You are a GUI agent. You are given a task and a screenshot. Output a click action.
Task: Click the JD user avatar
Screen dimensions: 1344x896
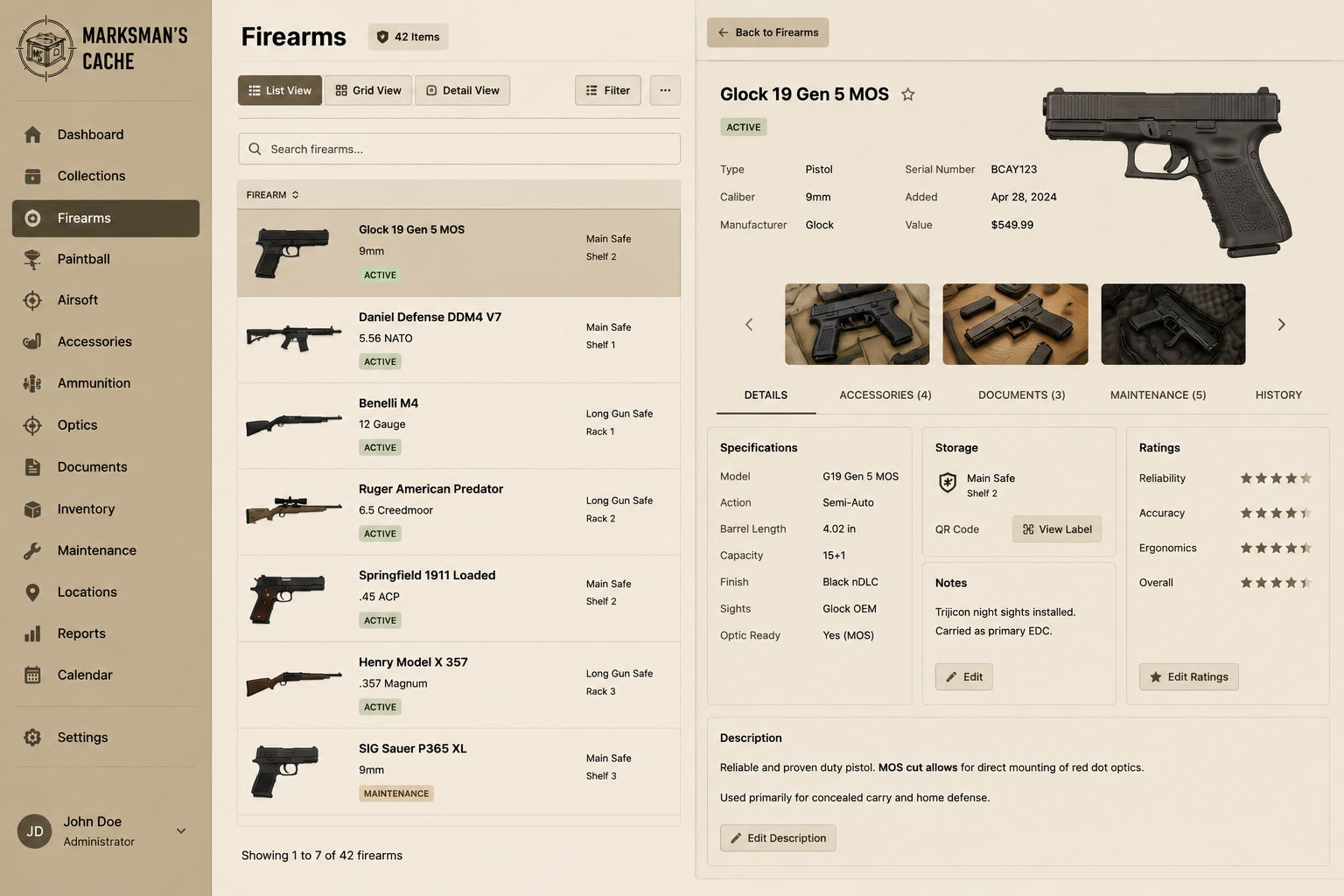click(35, 831)
